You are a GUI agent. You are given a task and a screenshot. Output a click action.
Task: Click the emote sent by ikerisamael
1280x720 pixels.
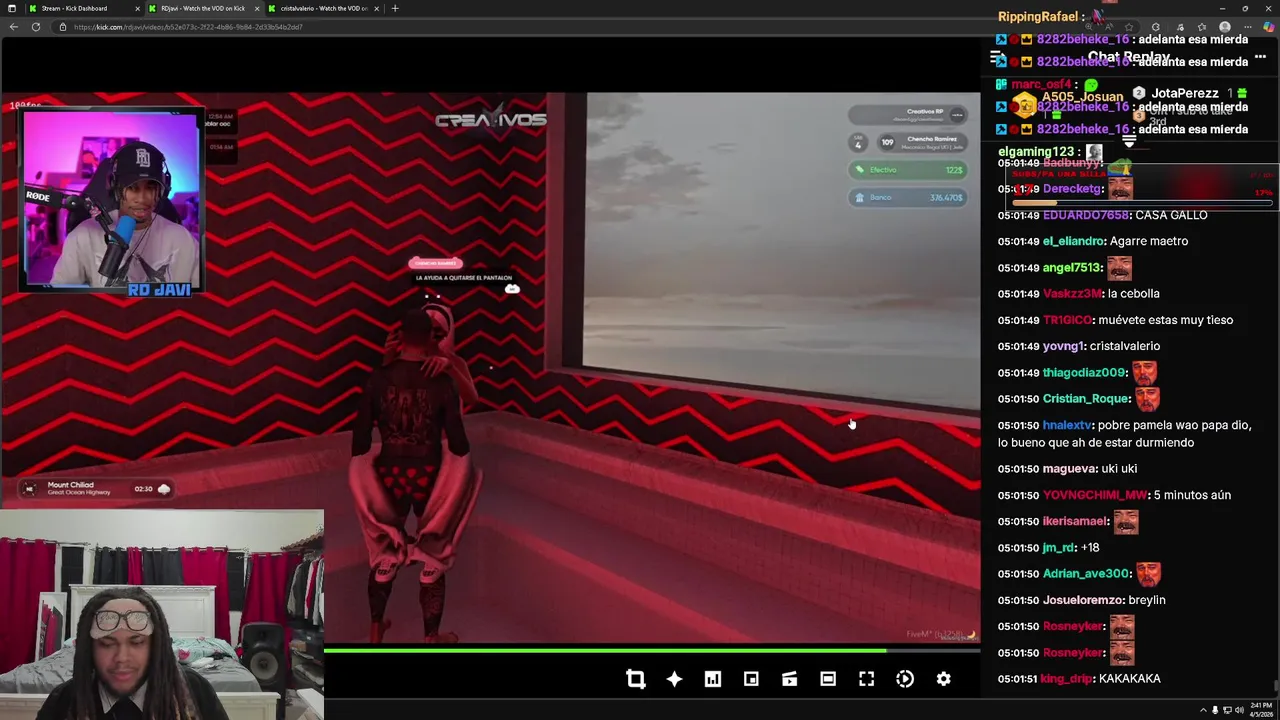tap(1126, 521)
